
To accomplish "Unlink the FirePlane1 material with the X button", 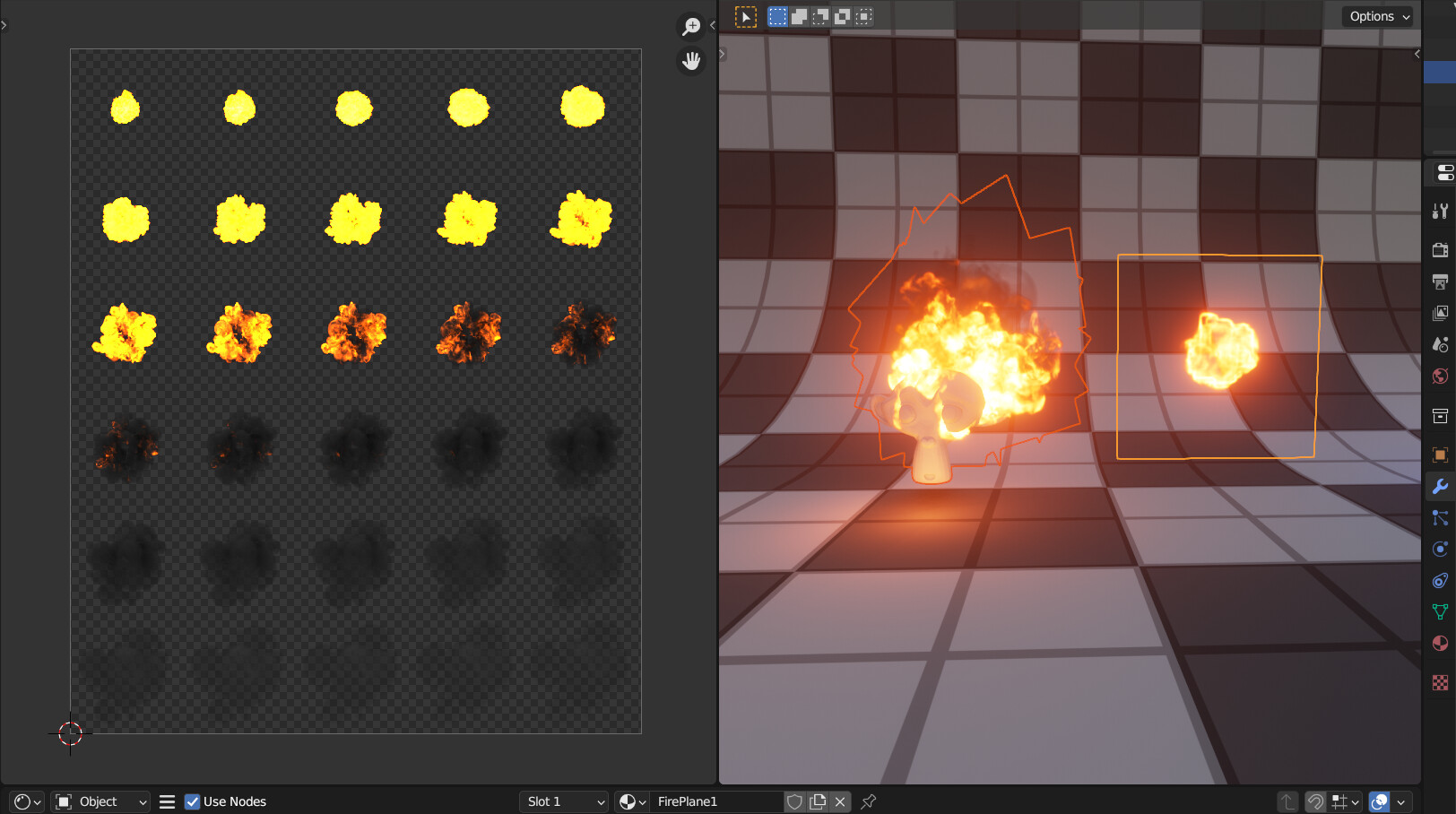I will 840,801.
